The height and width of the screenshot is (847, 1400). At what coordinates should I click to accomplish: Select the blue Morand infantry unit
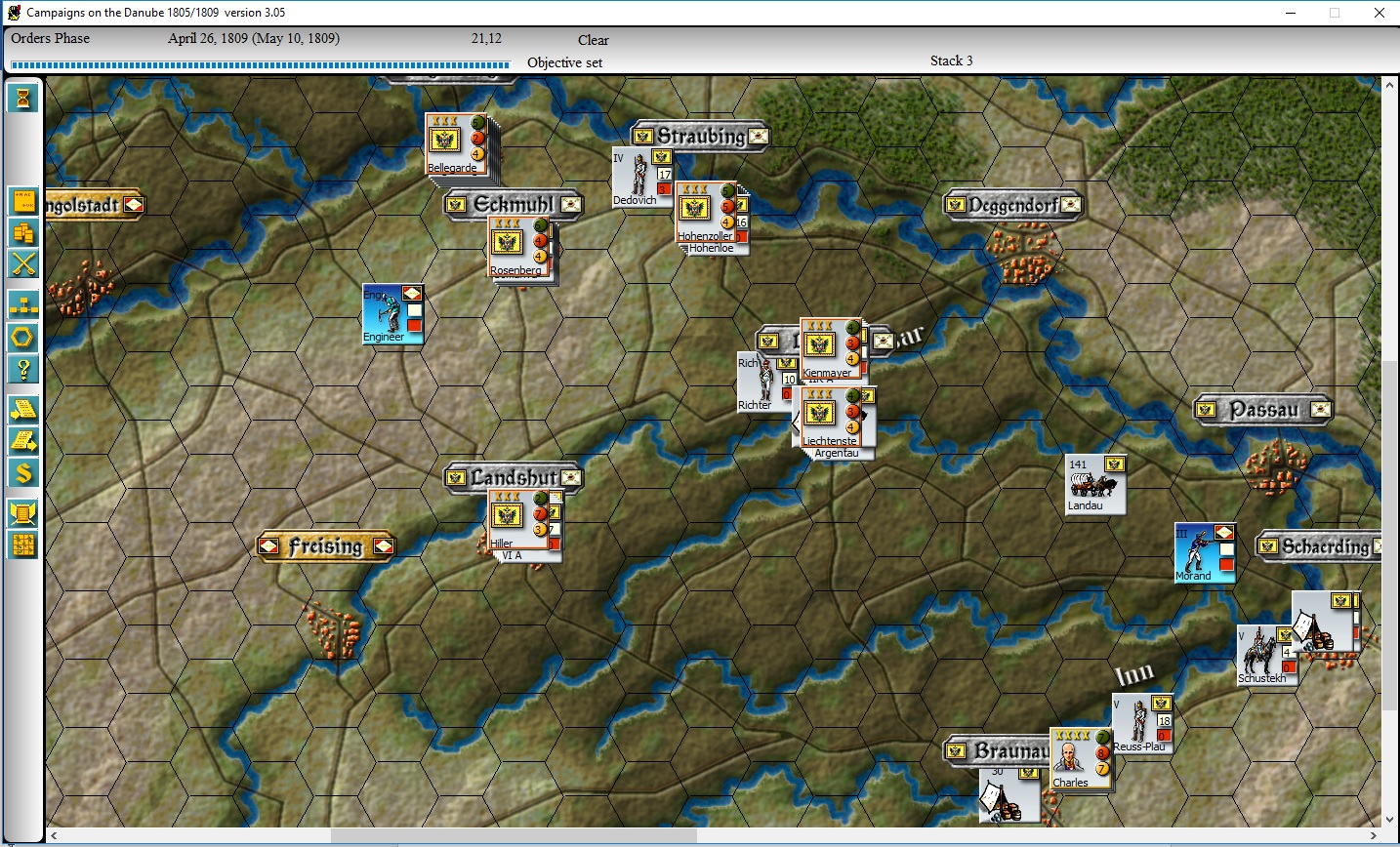tap(1205, 553)
